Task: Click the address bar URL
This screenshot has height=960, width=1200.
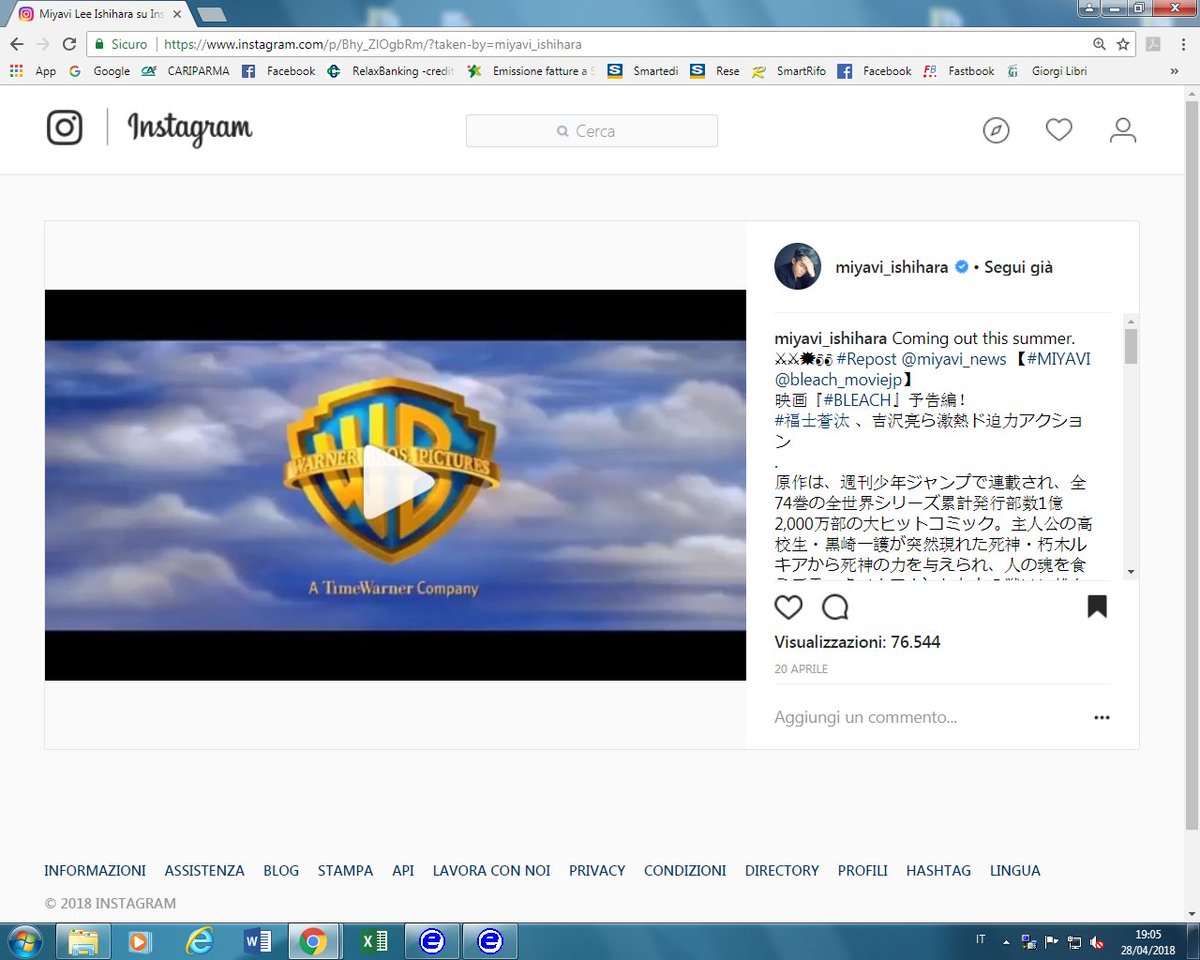Action: tap(372, 44)
